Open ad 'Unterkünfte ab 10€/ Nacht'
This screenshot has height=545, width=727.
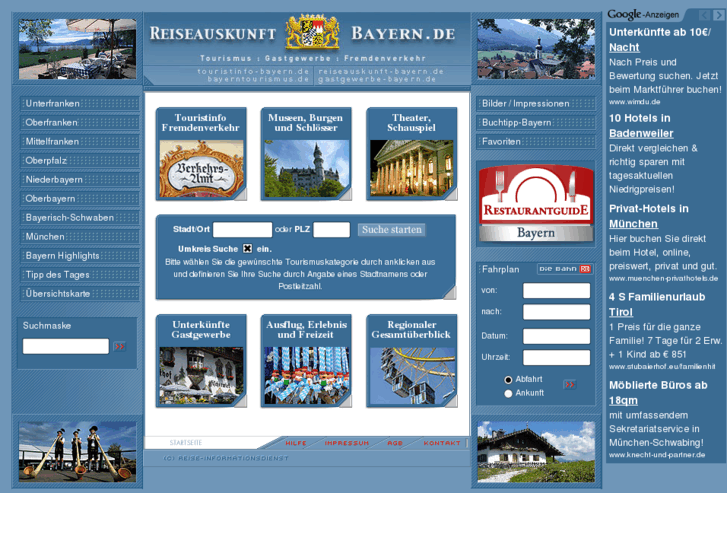click(660, 39)
